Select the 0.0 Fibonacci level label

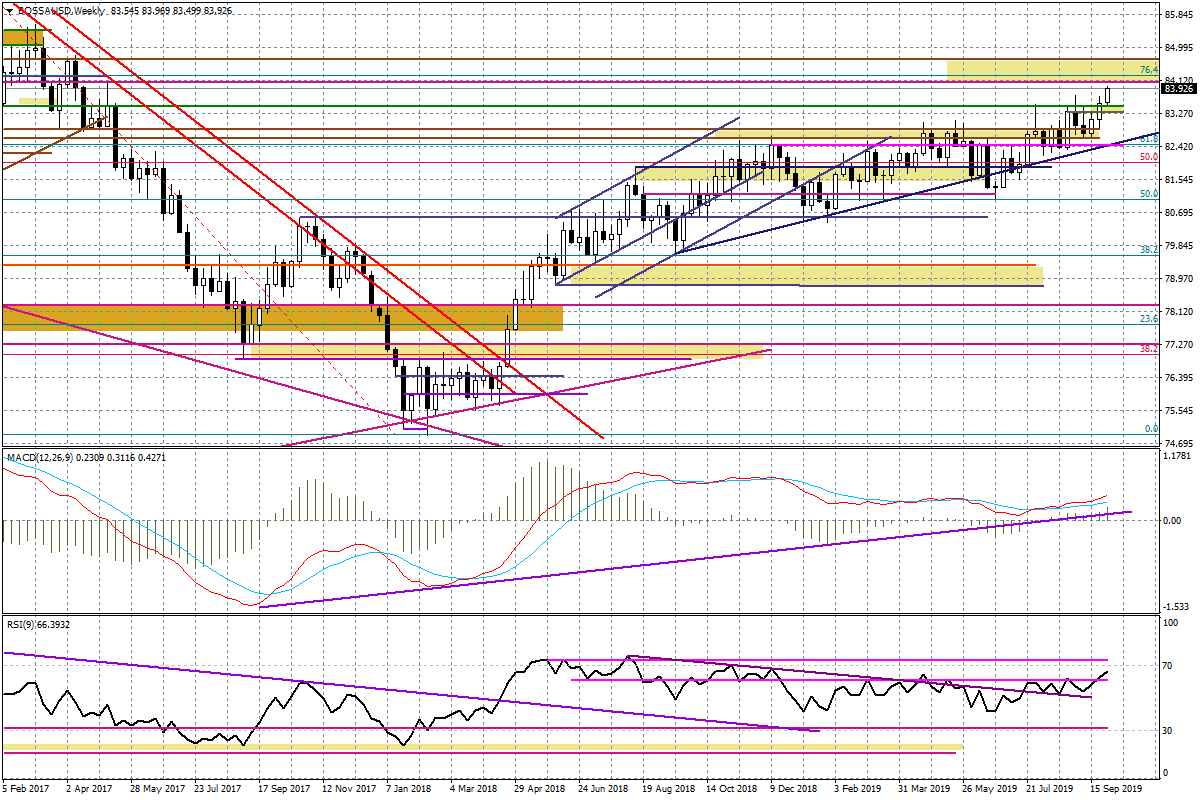click(x=1151, y=428)
